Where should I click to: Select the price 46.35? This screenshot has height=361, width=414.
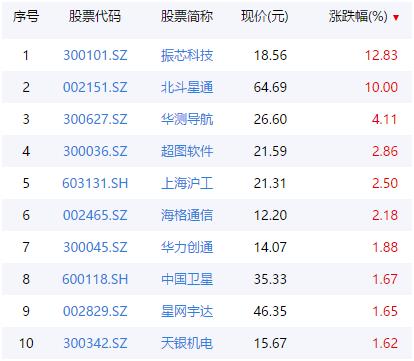tap(270, 311)
